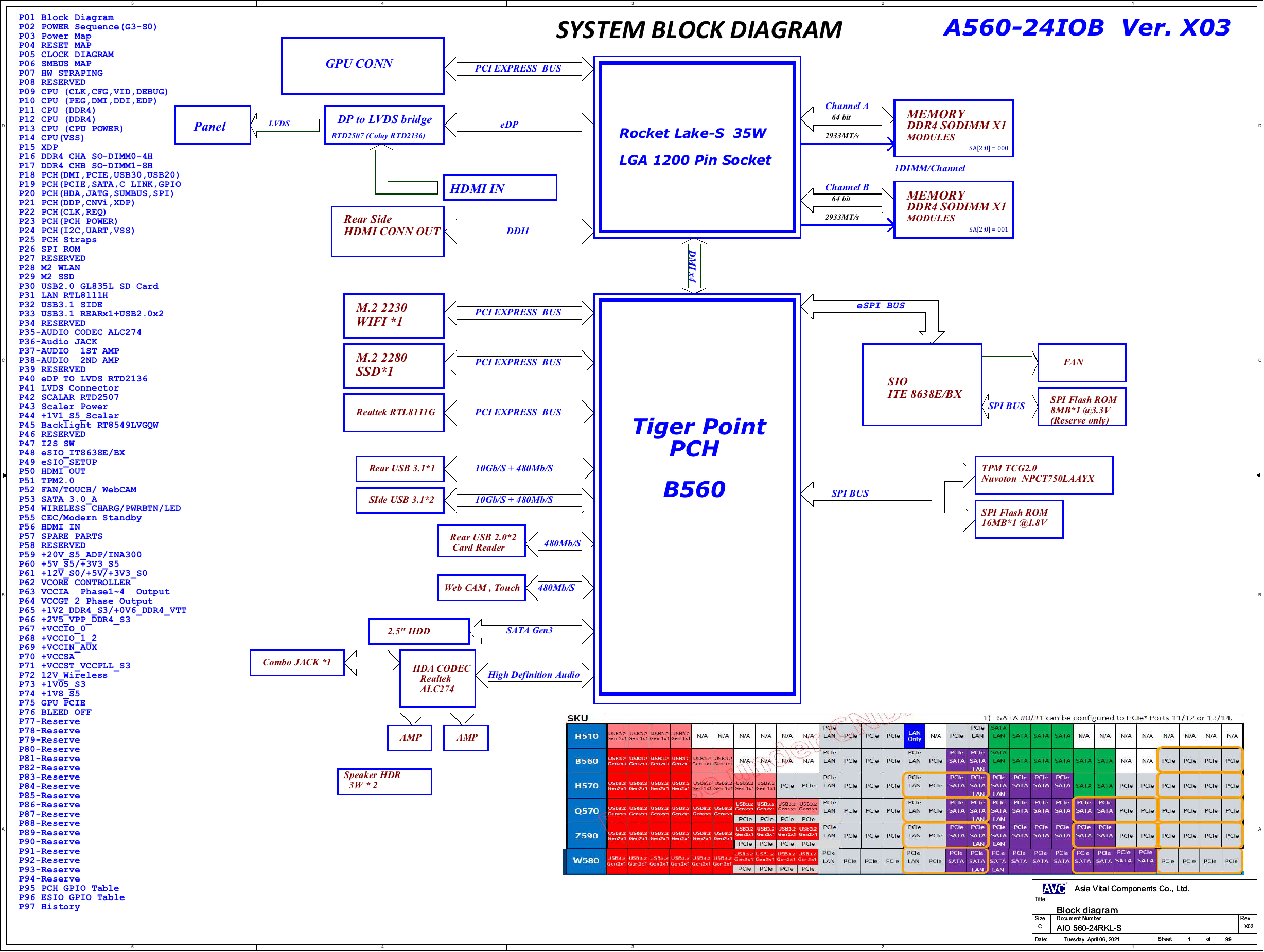
Task: Click the DMI x4 arrow label
Action: pos(693,266)
